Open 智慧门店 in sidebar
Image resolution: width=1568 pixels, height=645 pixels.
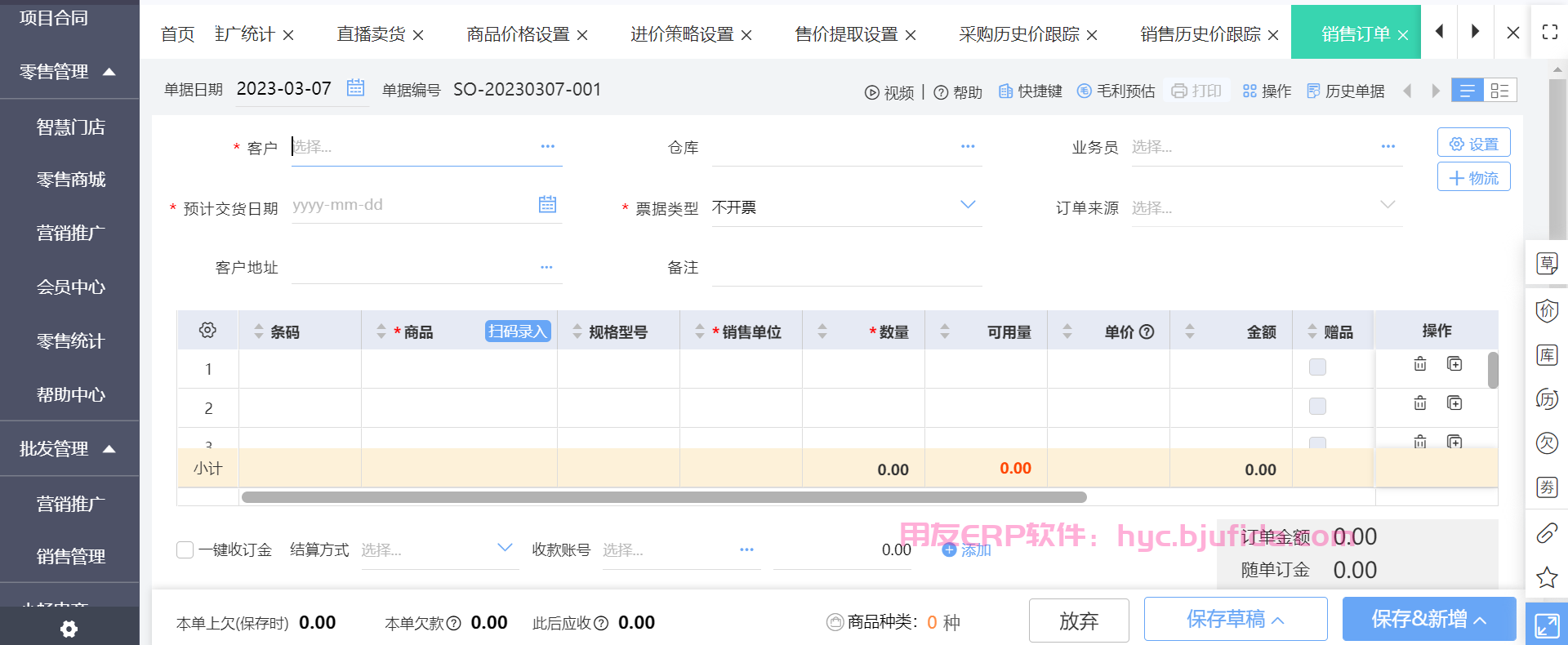[70, 127]
